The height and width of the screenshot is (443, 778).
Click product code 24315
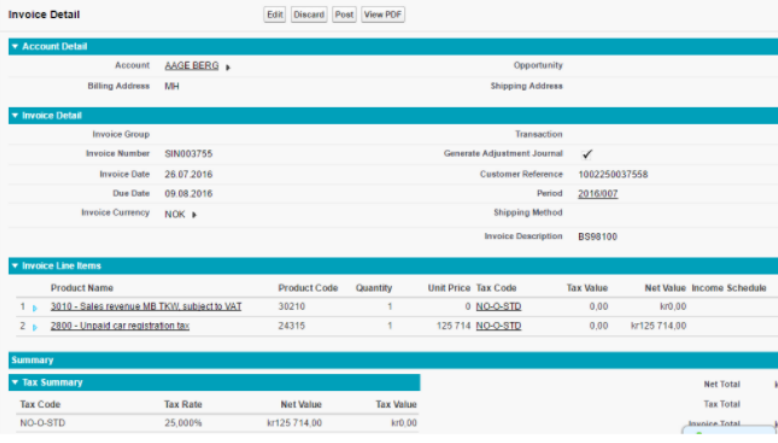pos(291,326)
